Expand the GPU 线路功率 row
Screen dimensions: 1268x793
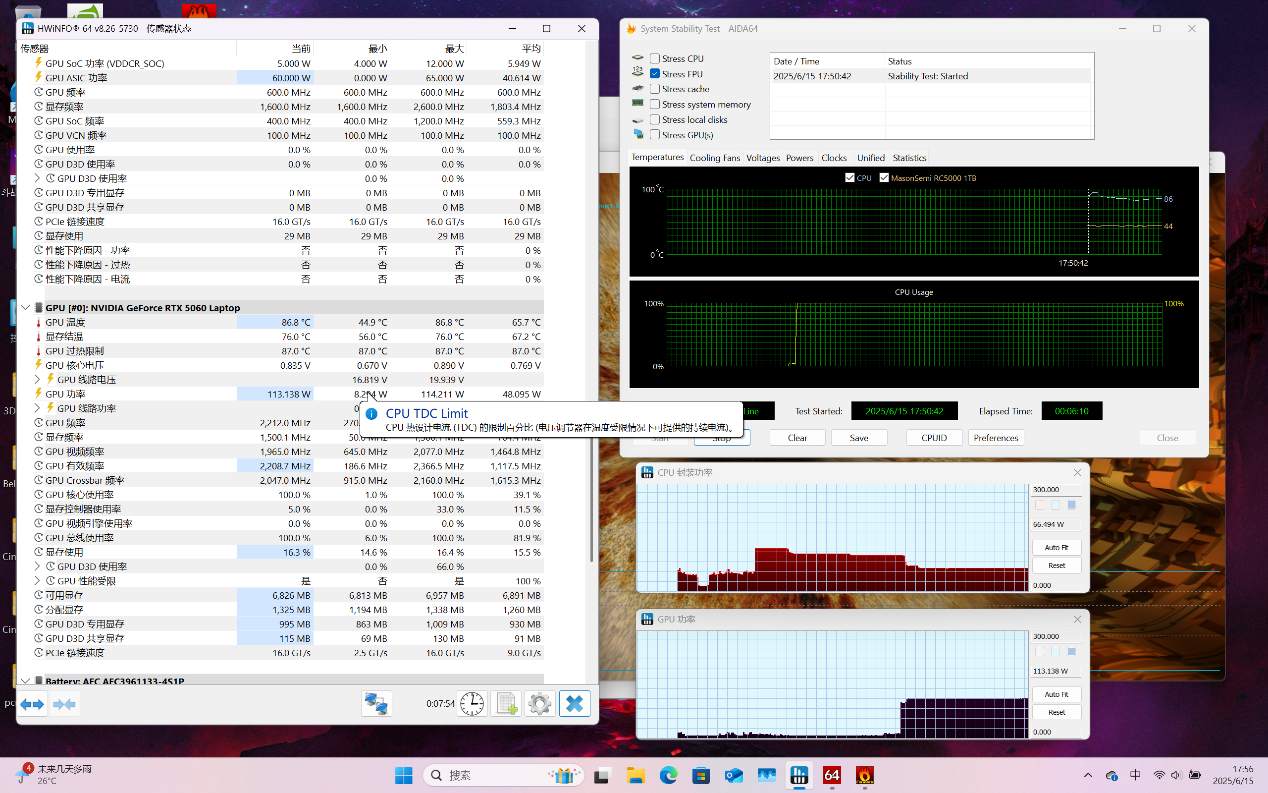point(38,408)
